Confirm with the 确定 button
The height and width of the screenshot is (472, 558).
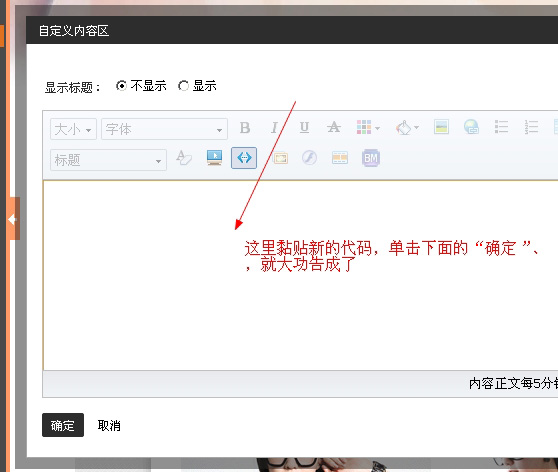pos(63,425)
